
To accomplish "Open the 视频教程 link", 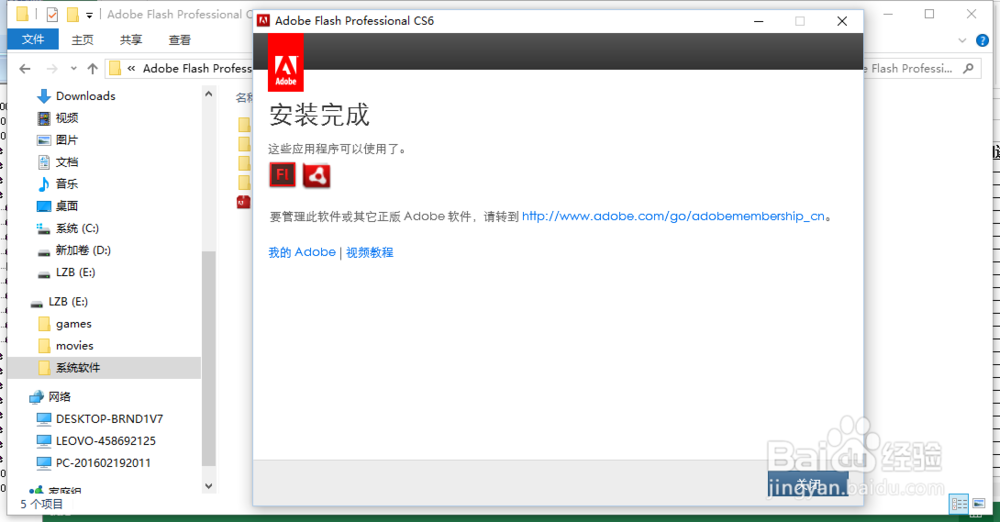I will 370,252.
